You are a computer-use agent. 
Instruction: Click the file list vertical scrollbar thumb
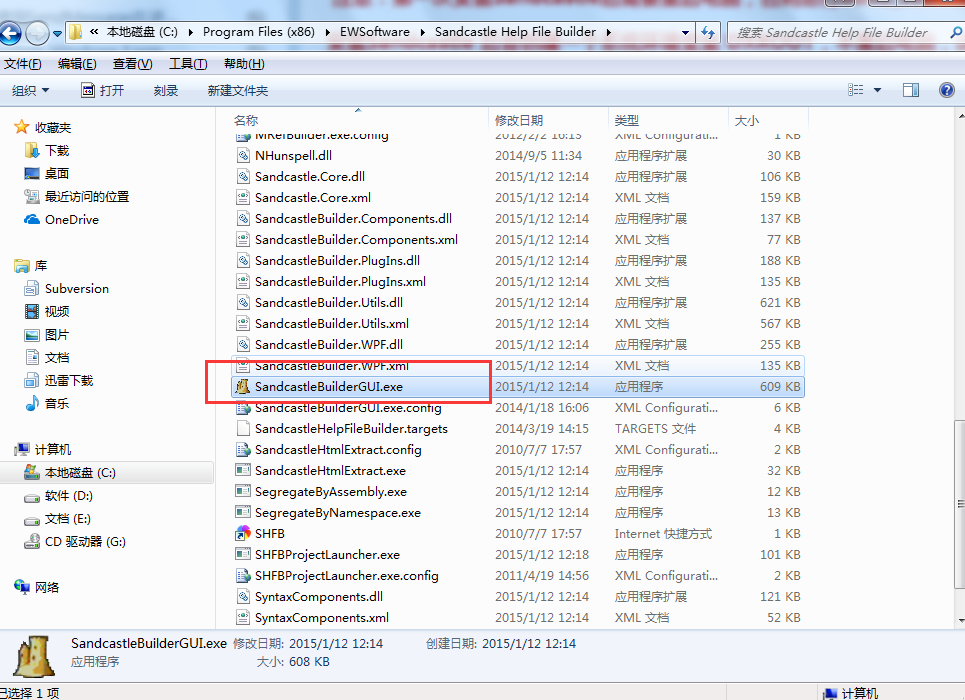(959, 504)
